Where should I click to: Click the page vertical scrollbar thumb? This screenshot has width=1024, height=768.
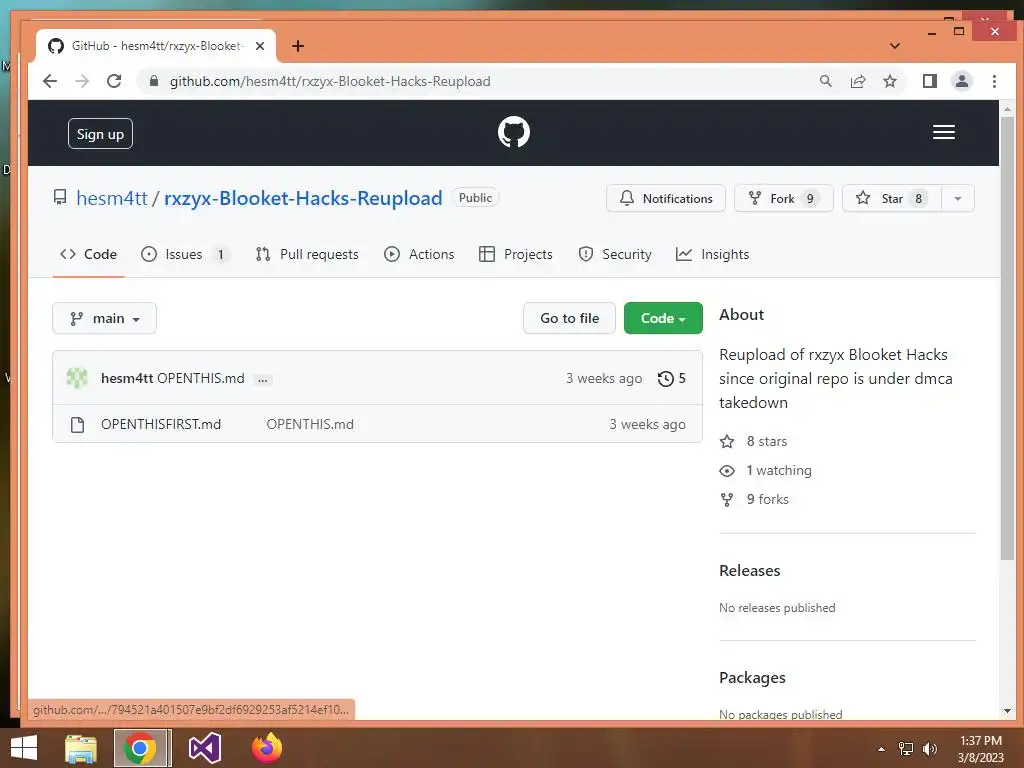tap(1007, 336)
